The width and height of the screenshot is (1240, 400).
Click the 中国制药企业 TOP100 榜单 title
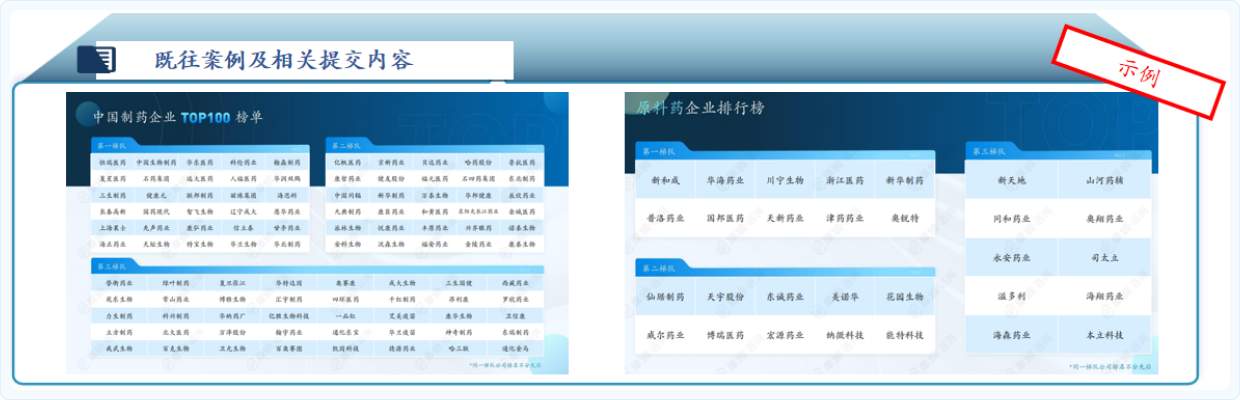click(178, 116)
